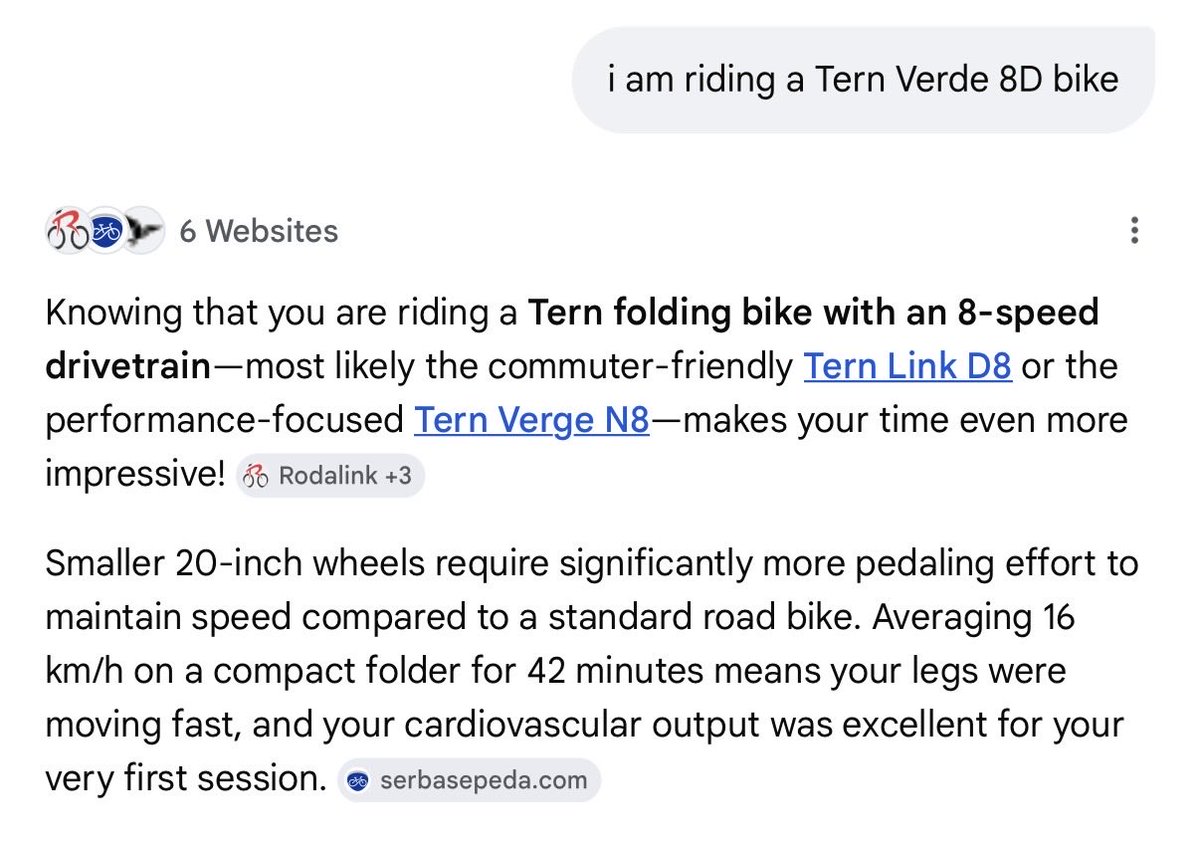Click the paragraph starting 'Knowing that you are'

click(x=586, y=394)
